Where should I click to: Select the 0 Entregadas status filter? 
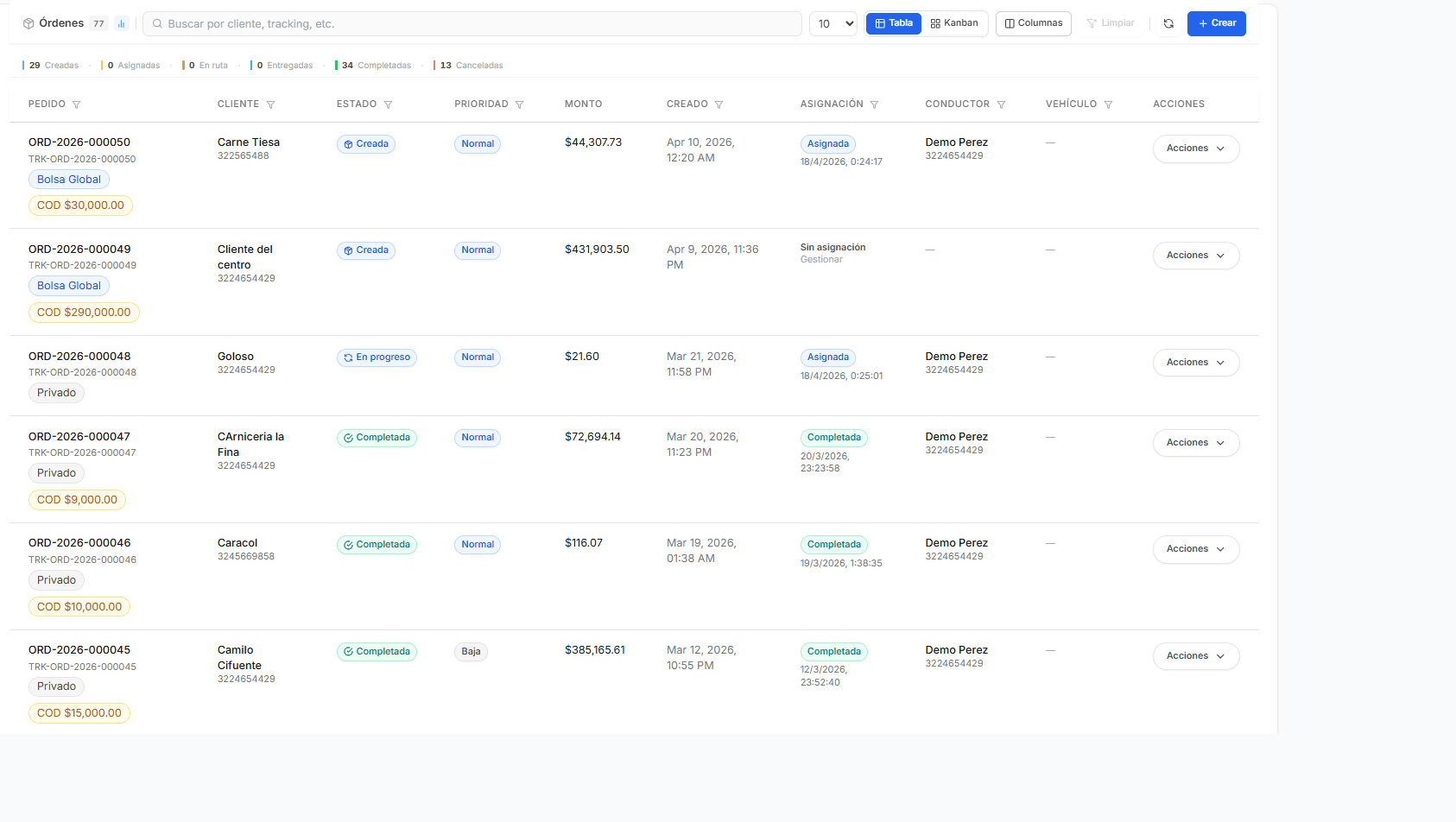(282, 66)
